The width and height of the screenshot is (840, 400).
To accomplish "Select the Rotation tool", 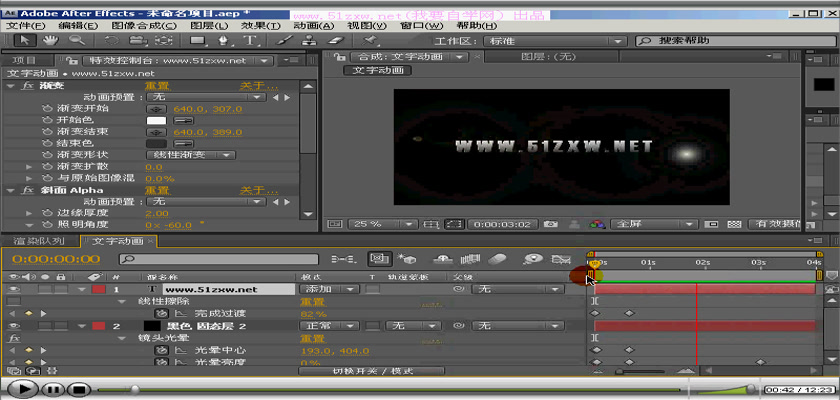I will (112, 40).
